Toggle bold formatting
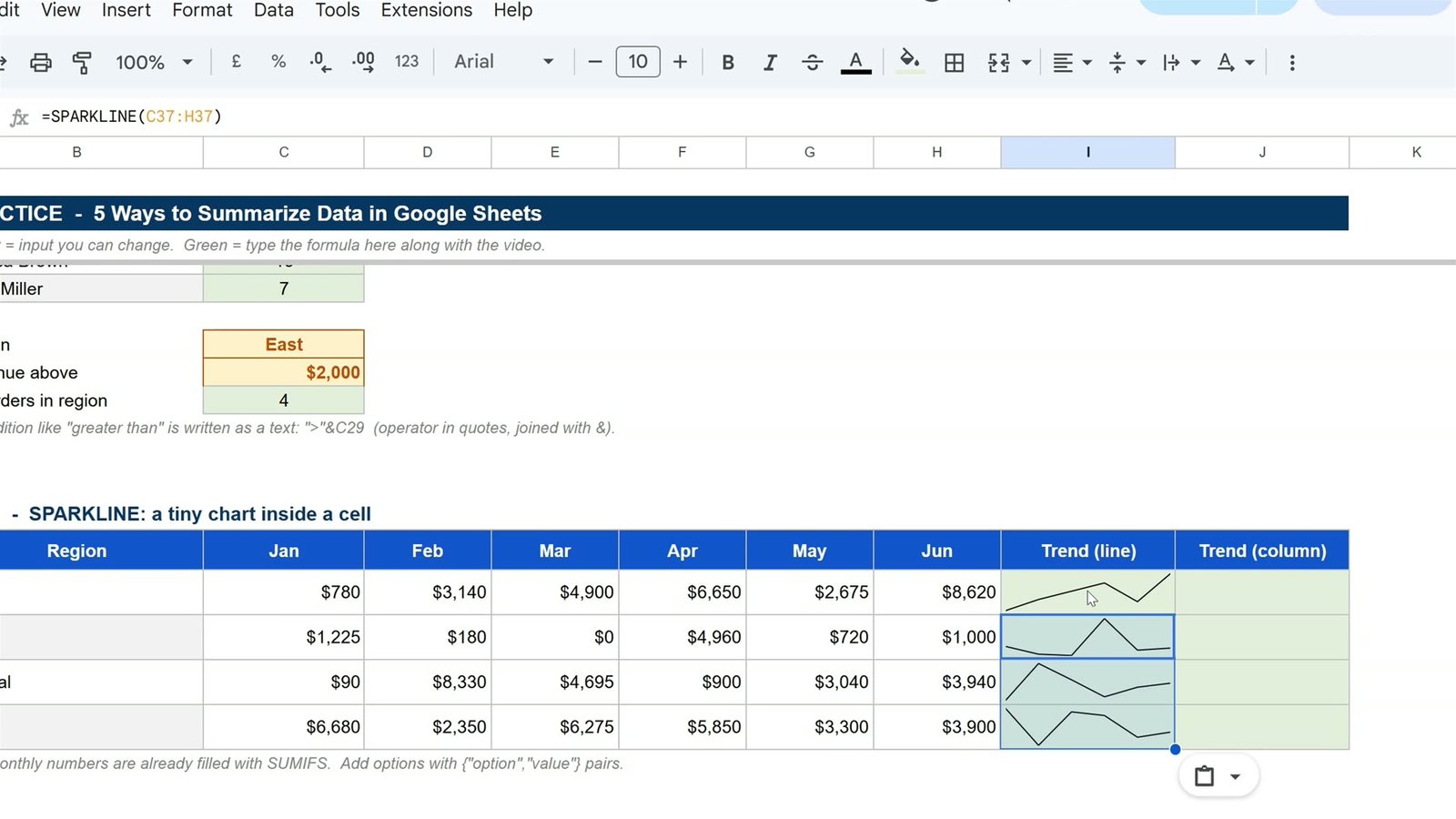 [x=728, y=63]
